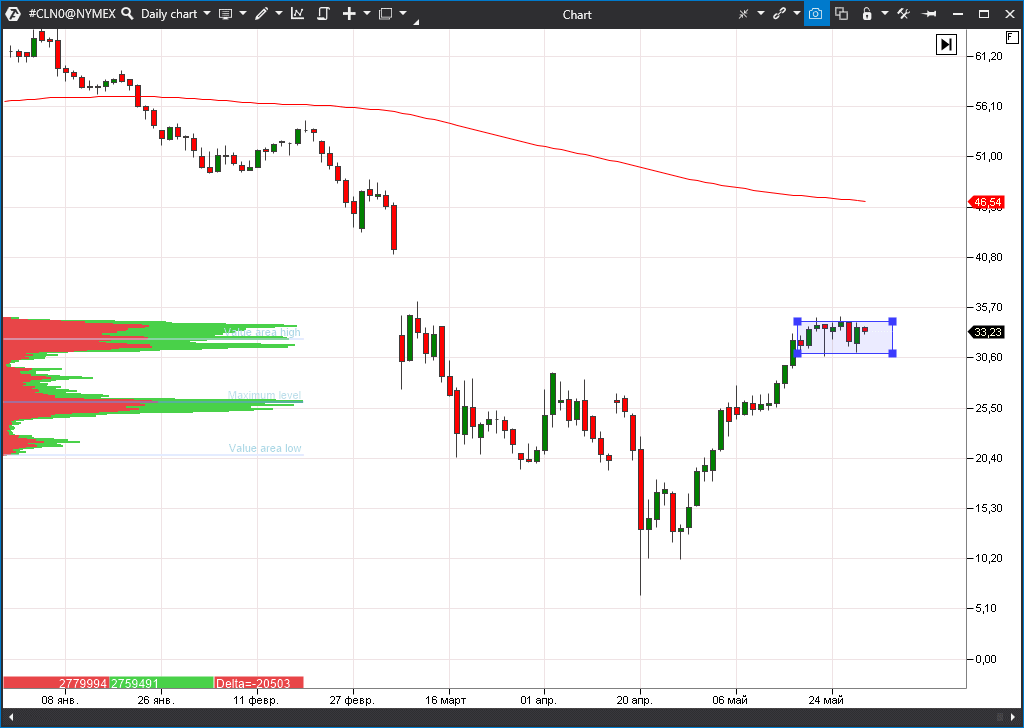Image resolution: width=1024 pixels, height=728 pixels.
Task: Click the plus add icon
Action: click(349, 14)
